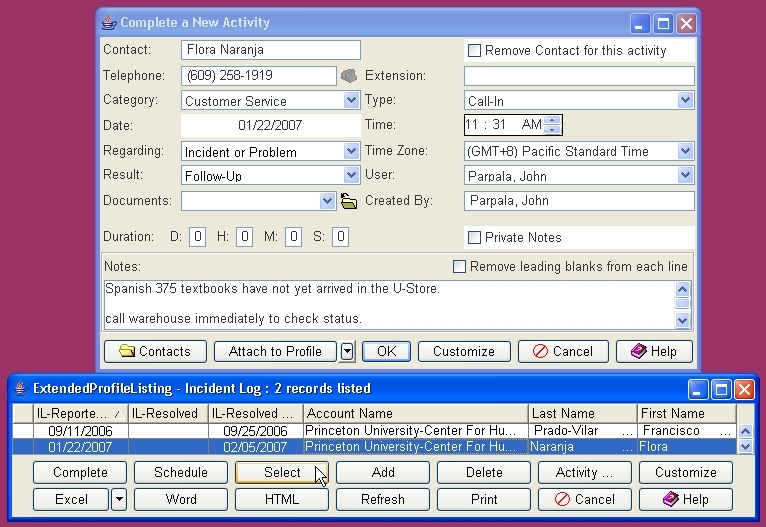Sort by the IL-Resolved column header

[168, 414]
